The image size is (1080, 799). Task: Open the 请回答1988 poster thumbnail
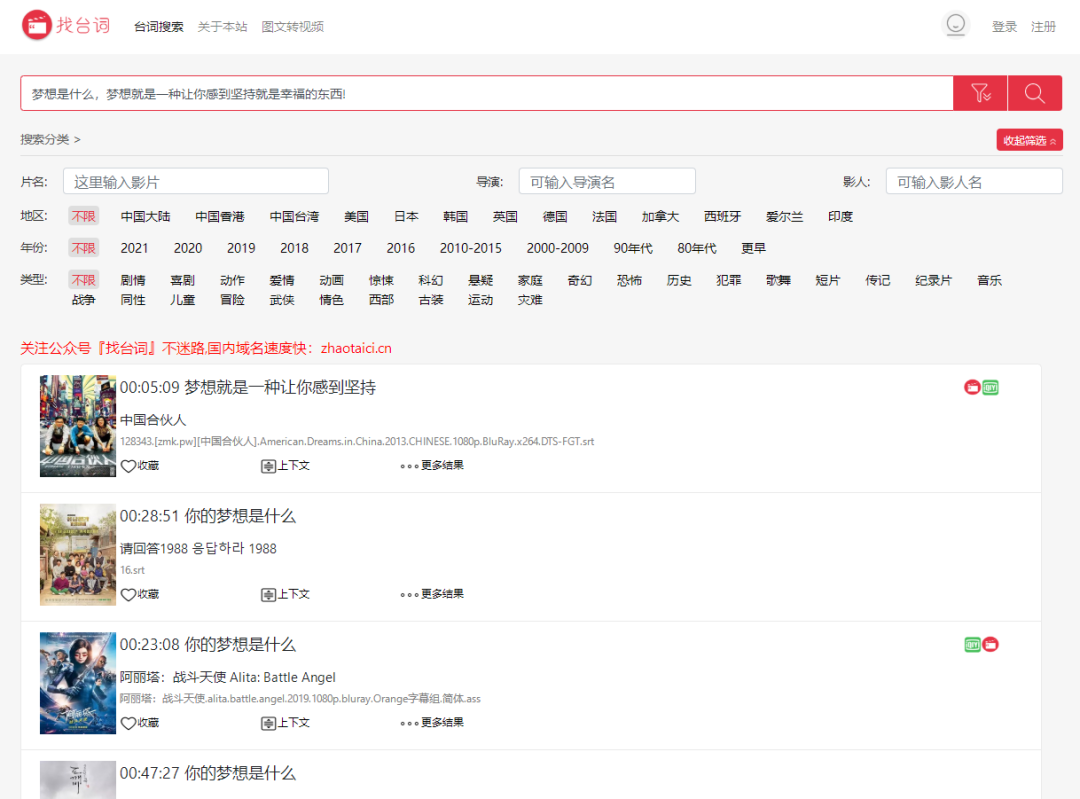(x=78, y=554)
